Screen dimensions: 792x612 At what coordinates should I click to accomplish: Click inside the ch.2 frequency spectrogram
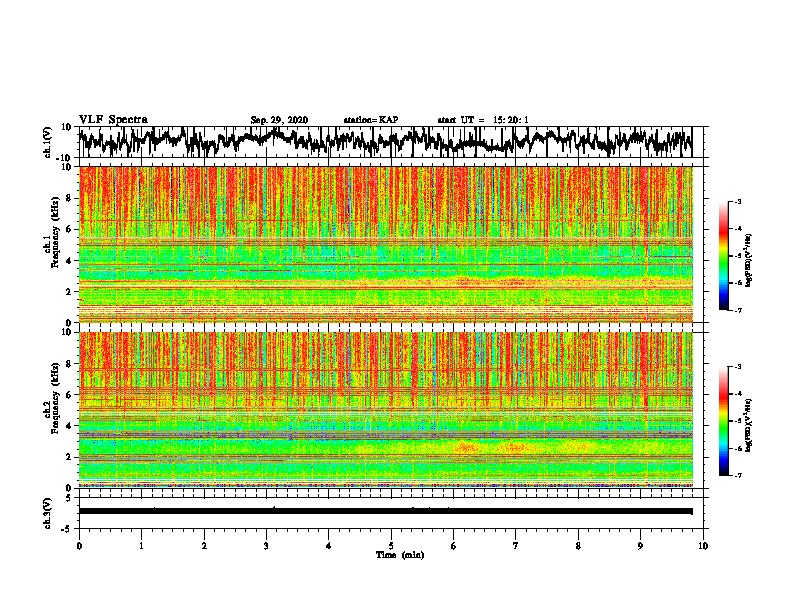pos(386,410)
